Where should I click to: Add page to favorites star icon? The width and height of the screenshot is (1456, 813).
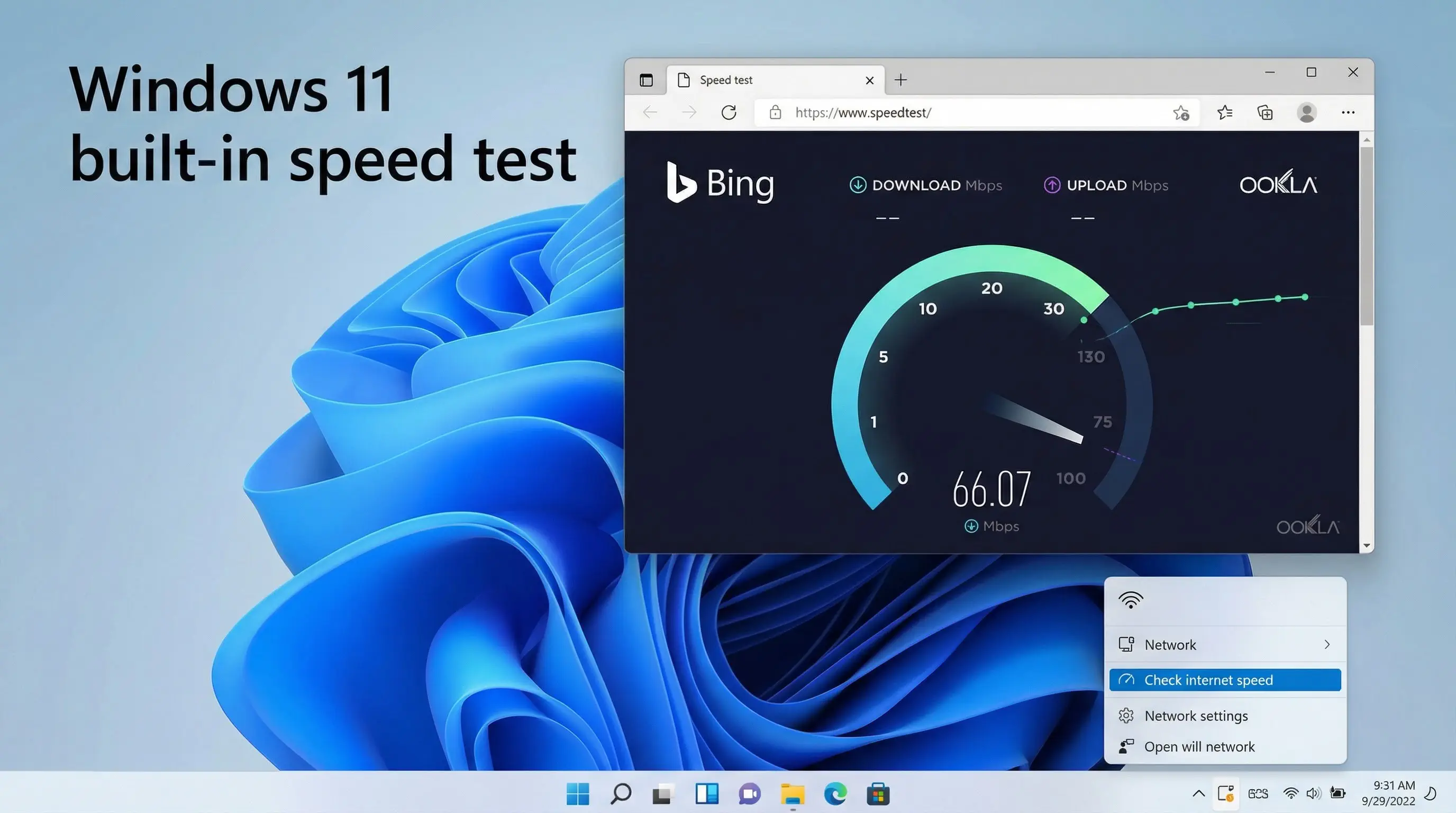1181,113
